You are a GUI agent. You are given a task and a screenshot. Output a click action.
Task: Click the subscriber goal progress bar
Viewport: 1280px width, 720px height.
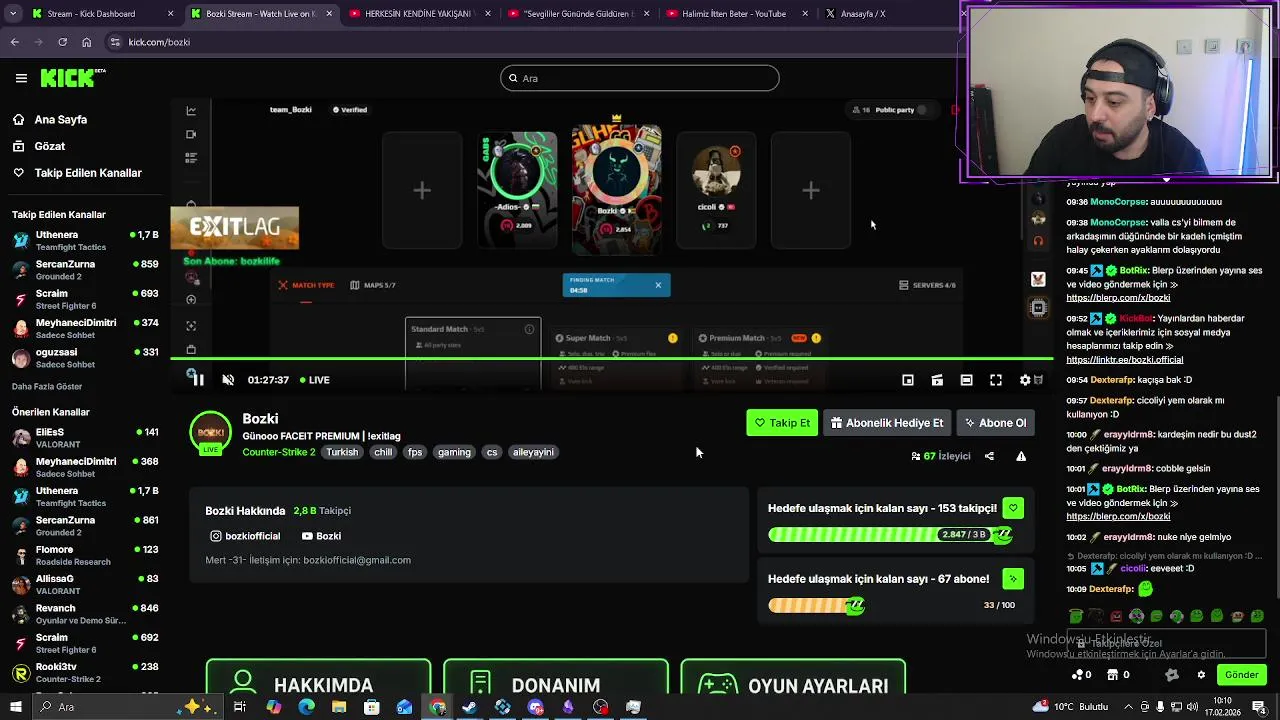tap(816, 605)
